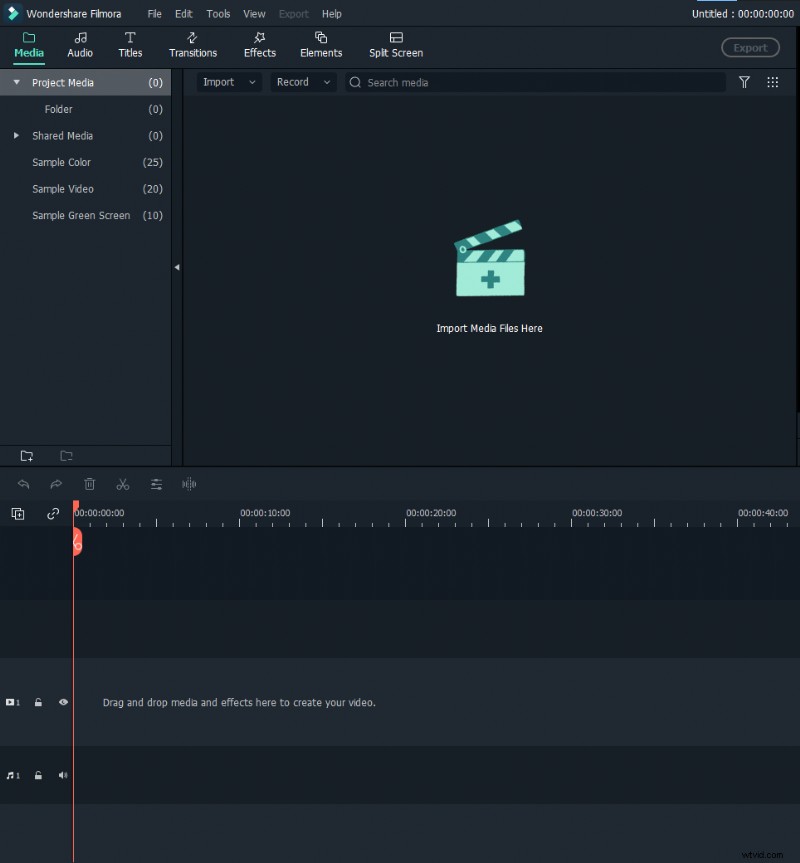Viewport: 800px width, 863px height.
Task: Click the Export button top right
Action: point(750,47)
